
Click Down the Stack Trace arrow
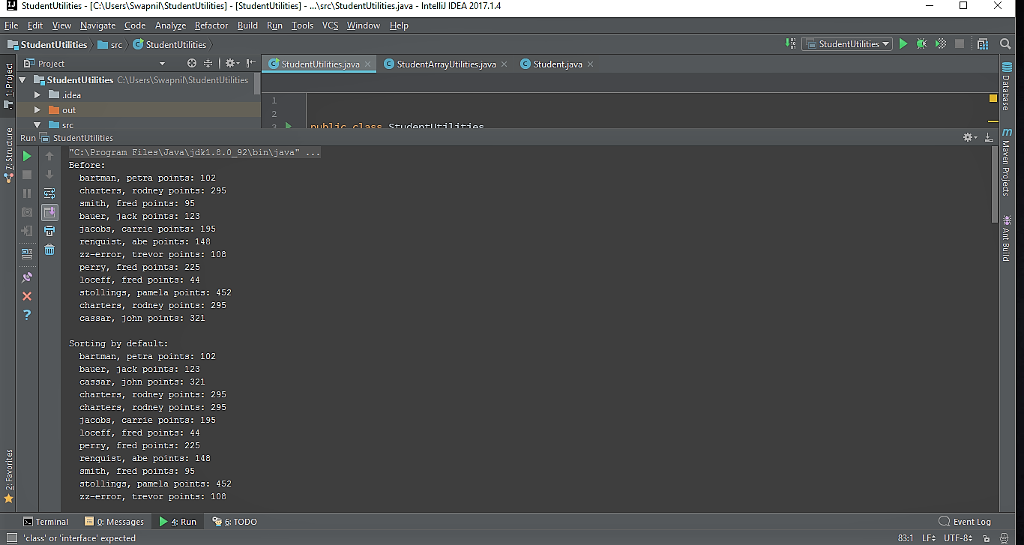(50, 175)
